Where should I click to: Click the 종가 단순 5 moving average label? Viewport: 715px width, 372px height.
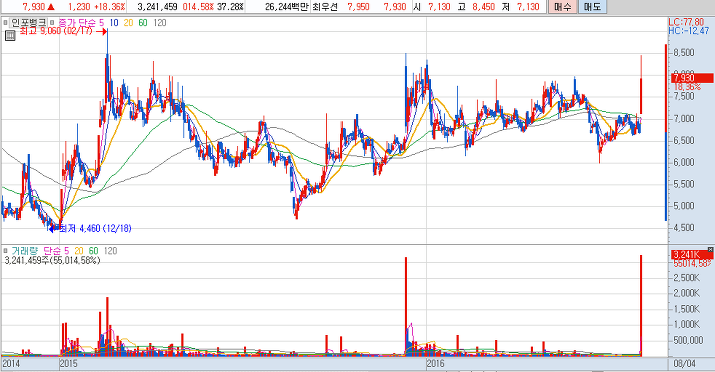[81, 22]
